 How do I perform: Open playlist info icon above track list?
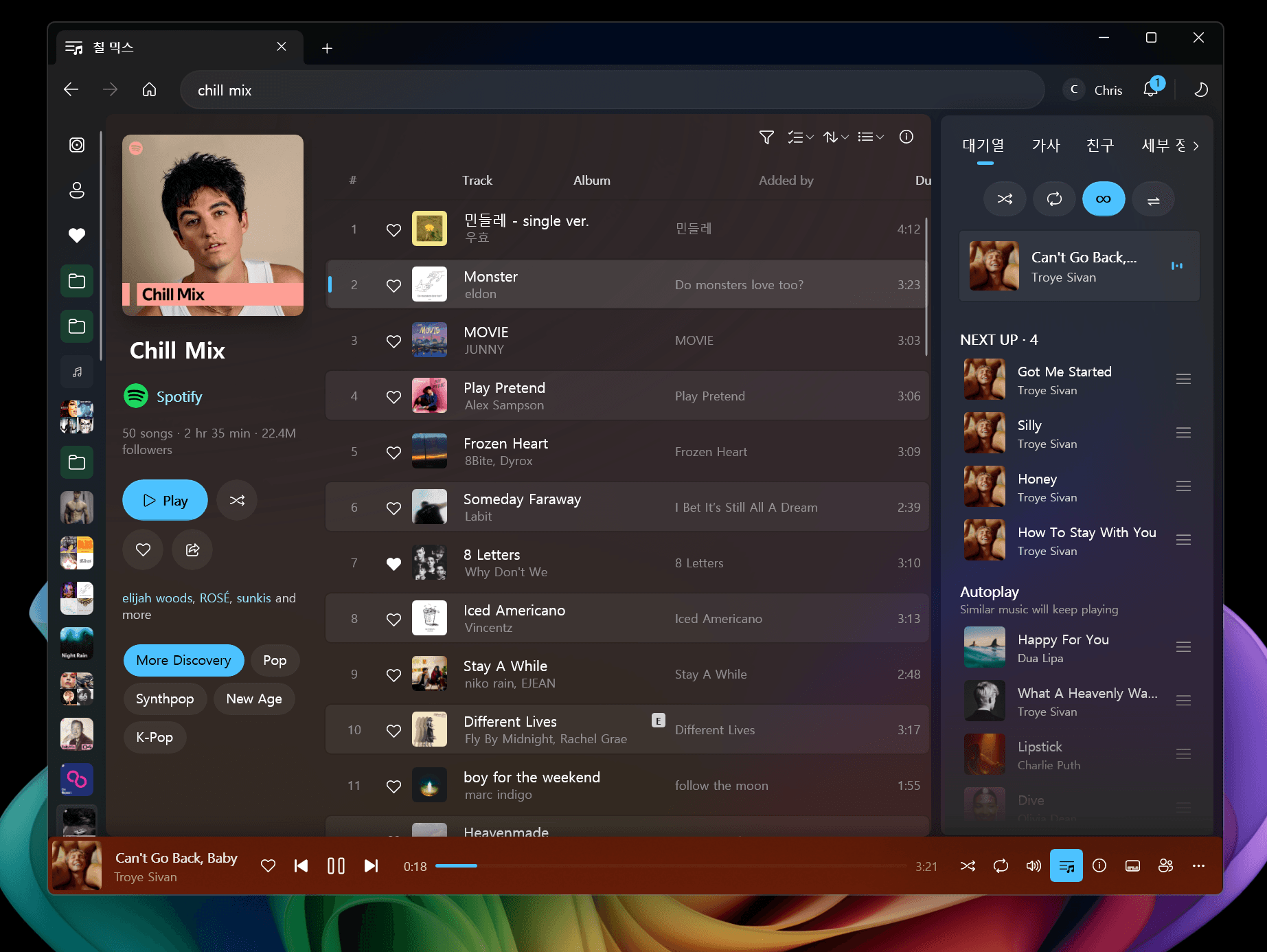(906, 137)
